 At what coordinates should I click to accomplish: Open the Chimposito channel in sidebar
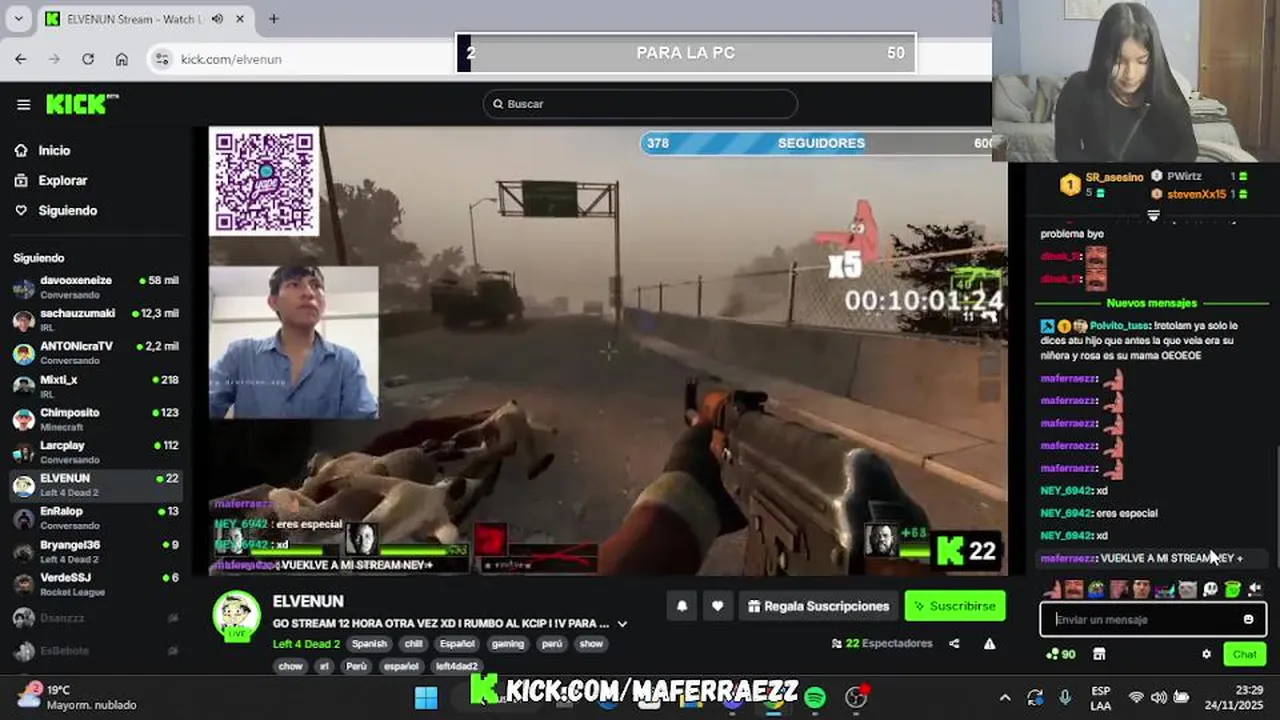[x=96, y=419]
